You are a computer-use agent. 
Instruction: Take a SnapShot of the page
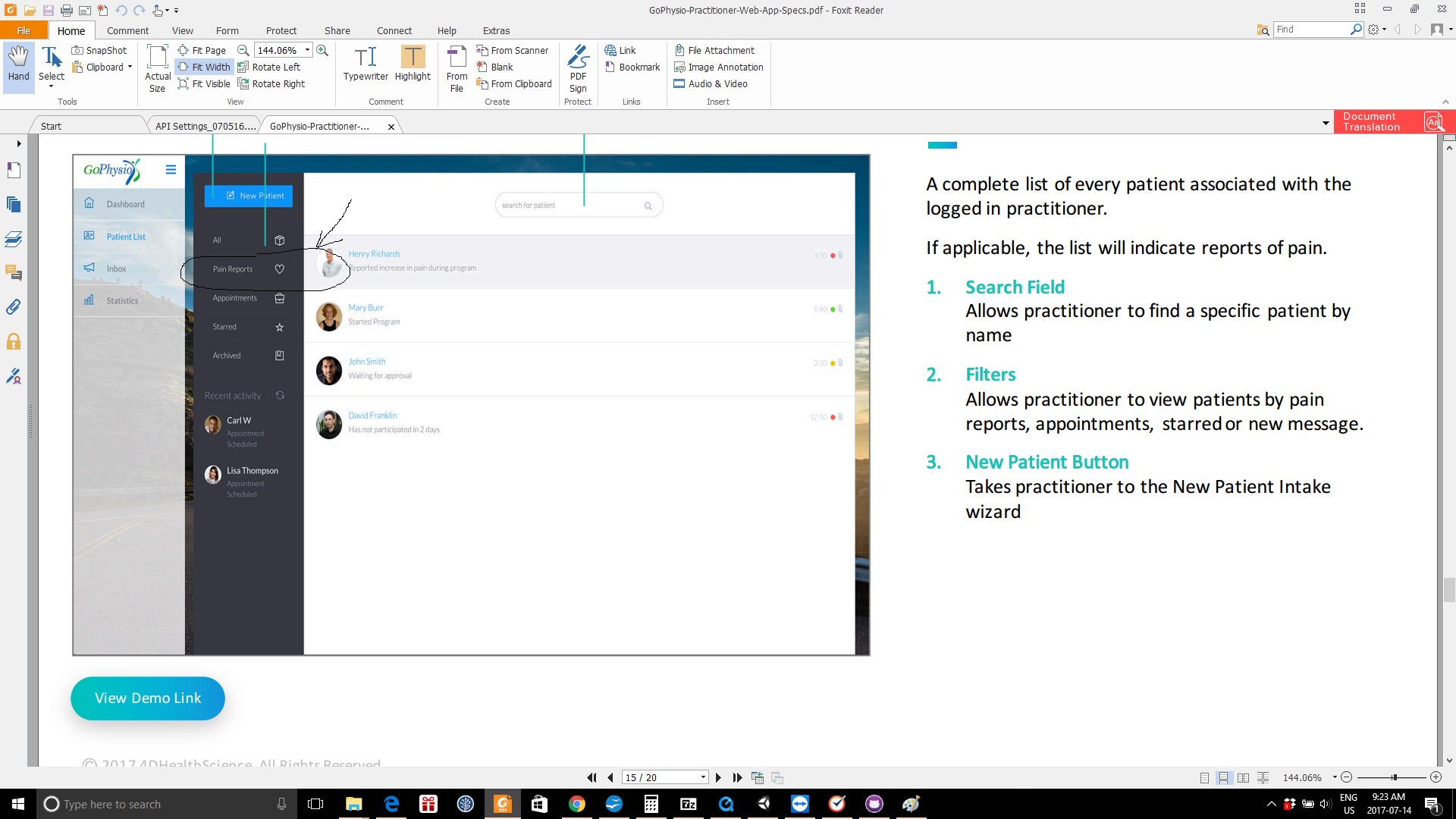pyautogui.click(x=99, y=50)
